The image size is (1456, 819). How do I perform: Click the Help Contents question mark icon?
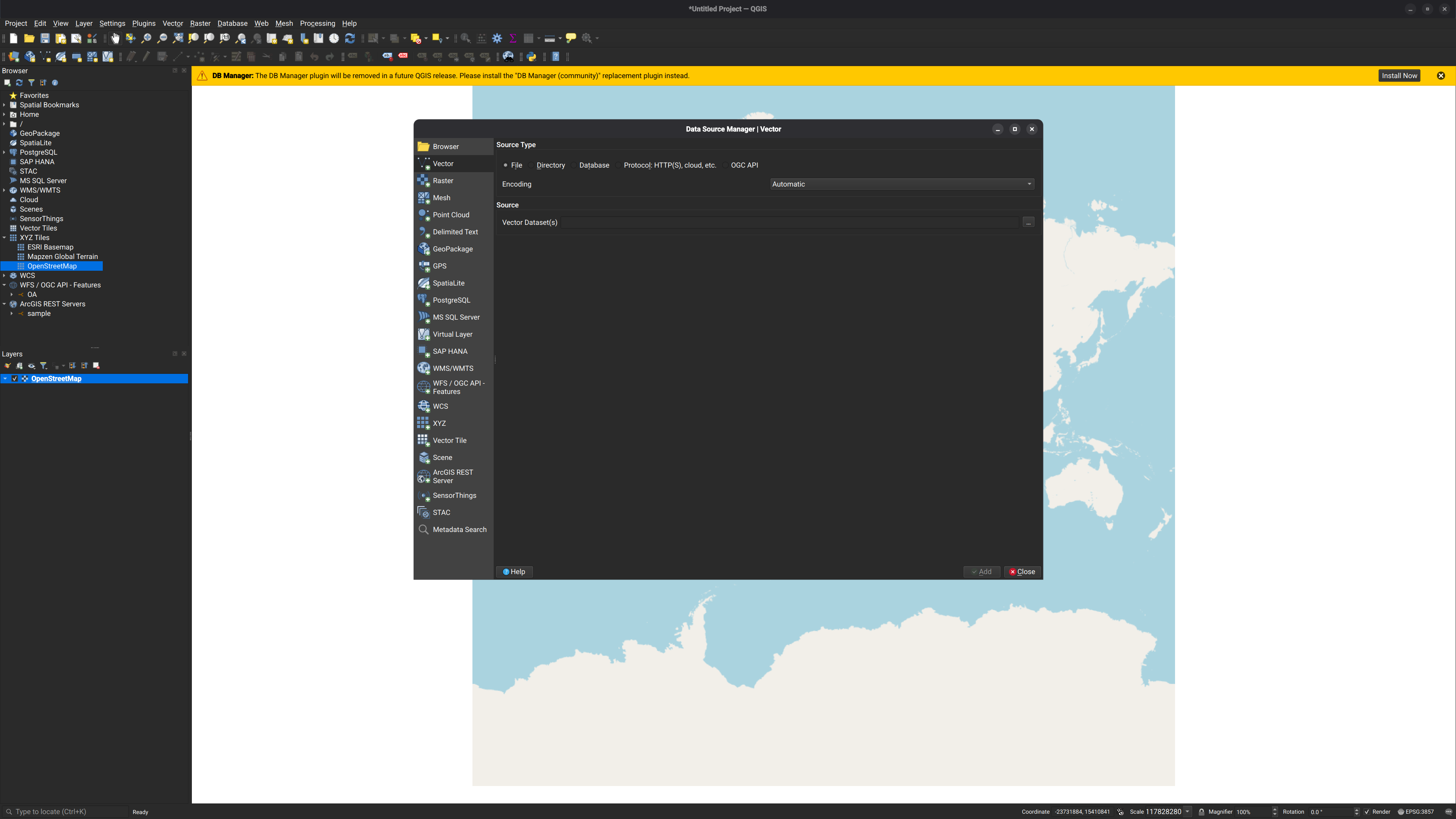click(555, 56)
